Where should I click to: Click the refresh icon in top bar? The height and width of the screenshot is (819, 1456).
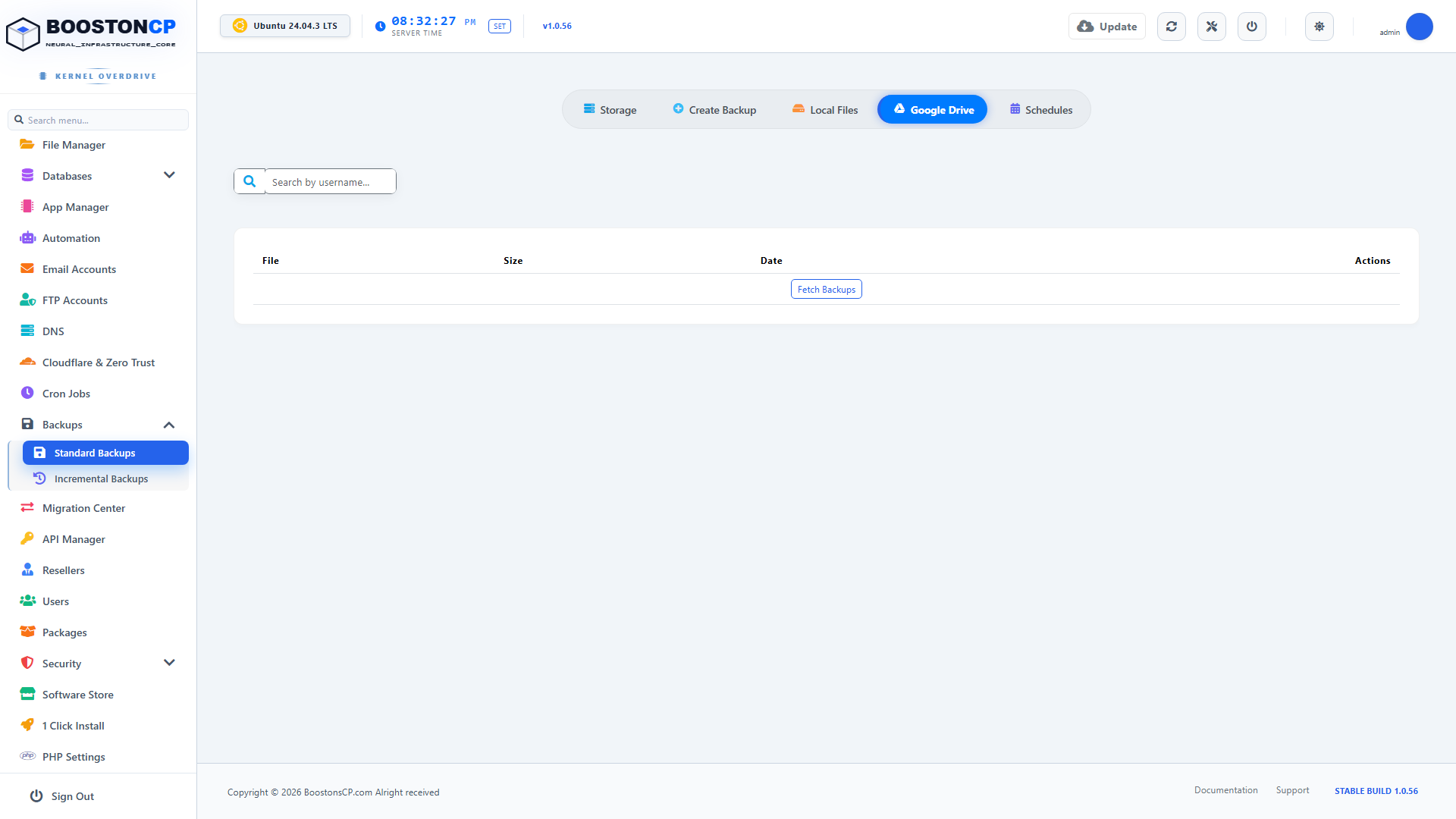tap(1172, 27)
